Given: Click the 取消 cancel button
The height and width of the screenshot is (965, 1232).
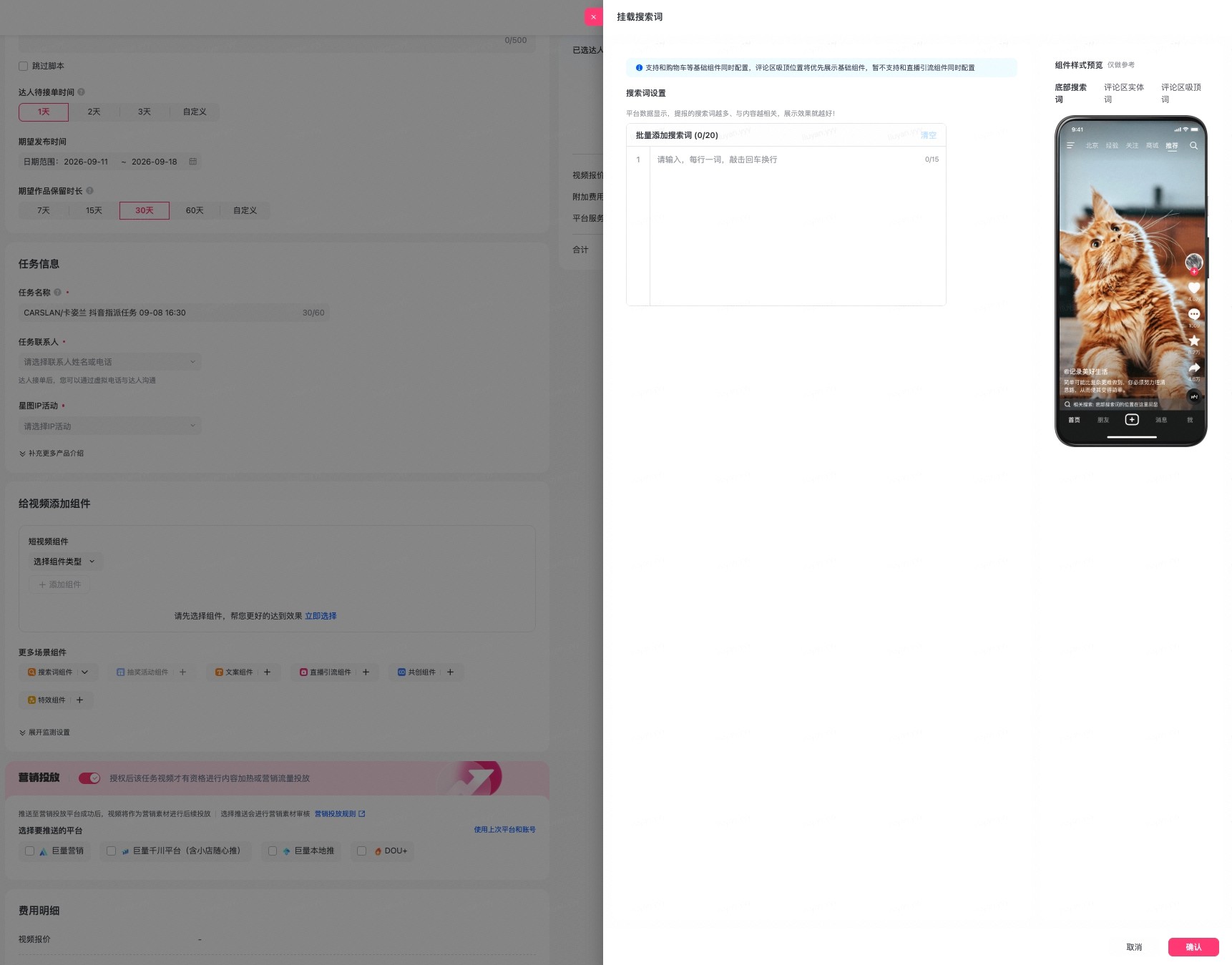Looking at the screenshot, I should coord(1134,947).
